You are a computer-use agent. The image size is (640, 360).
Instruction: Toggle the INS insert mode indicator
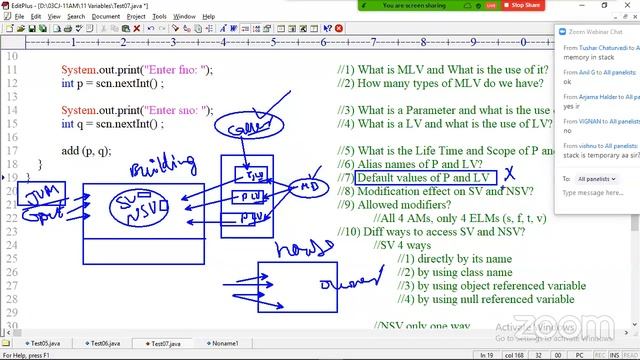(614, 356)
